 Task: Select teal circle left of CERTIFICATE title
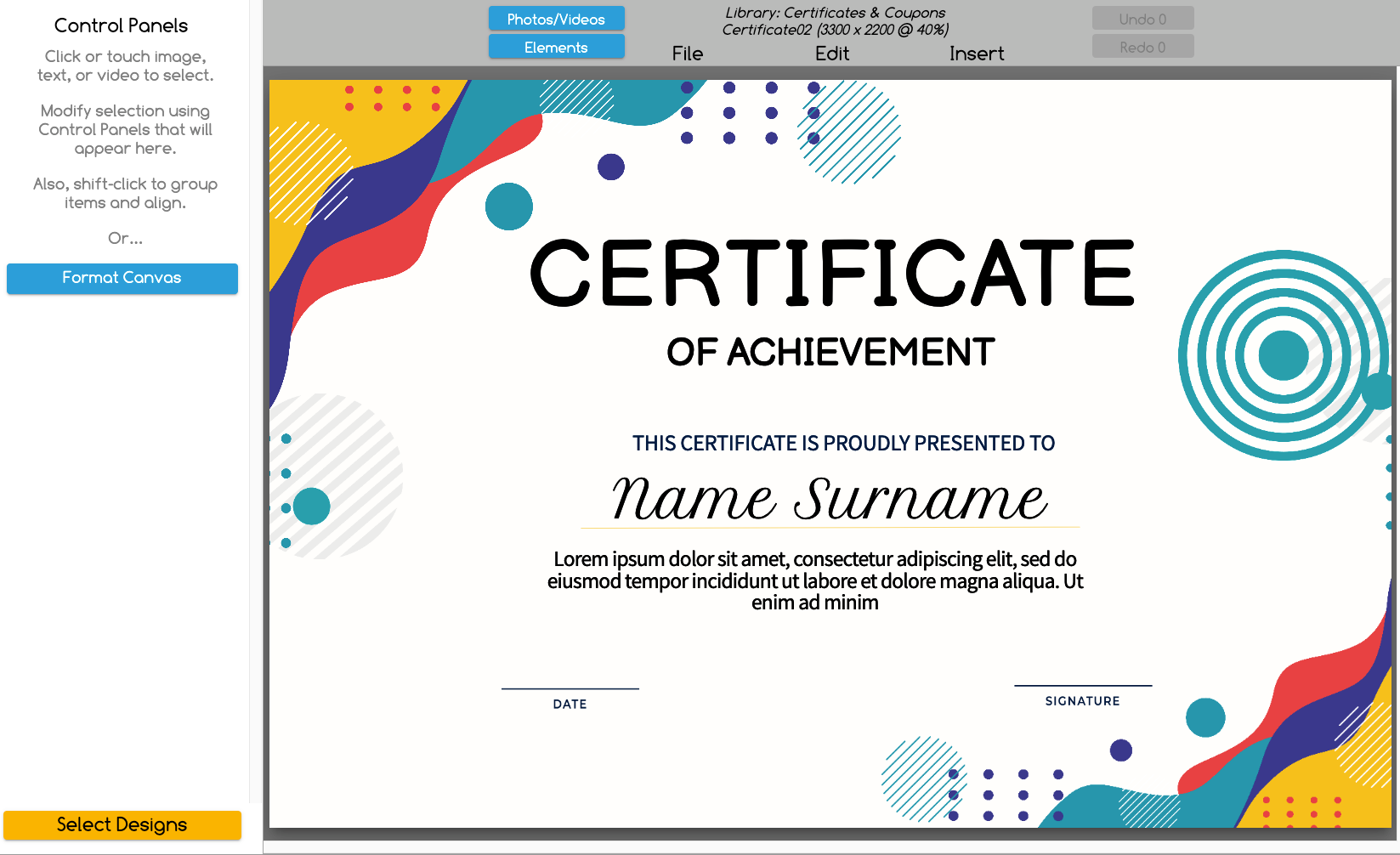click(508, 207)
